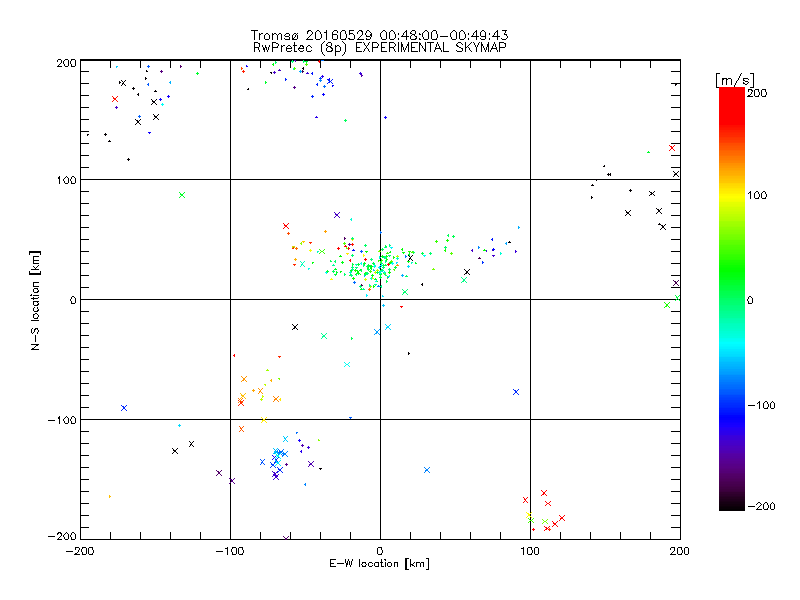Click the [m/s] unit label above the color bar
800x600 pixels.
tap(740, 79)
